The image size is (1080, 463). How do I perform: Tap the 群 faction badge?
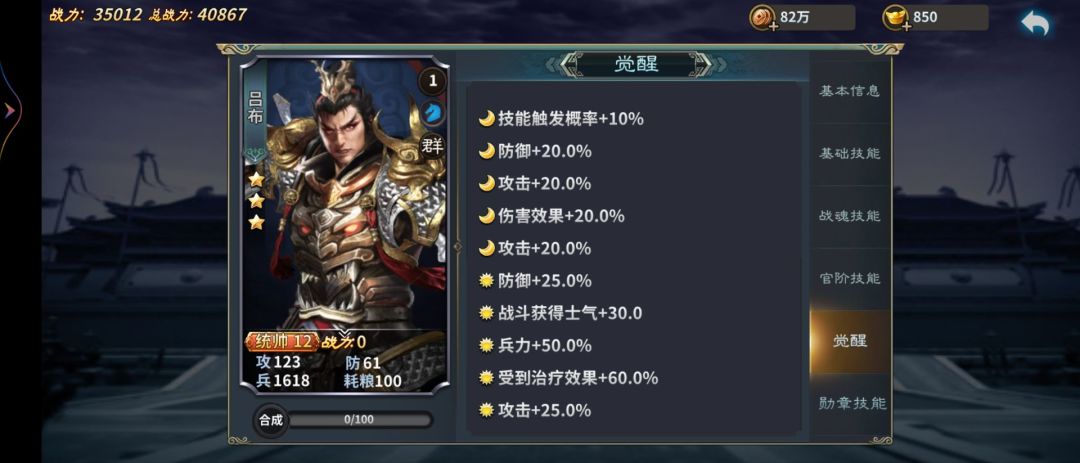(433, 145)
